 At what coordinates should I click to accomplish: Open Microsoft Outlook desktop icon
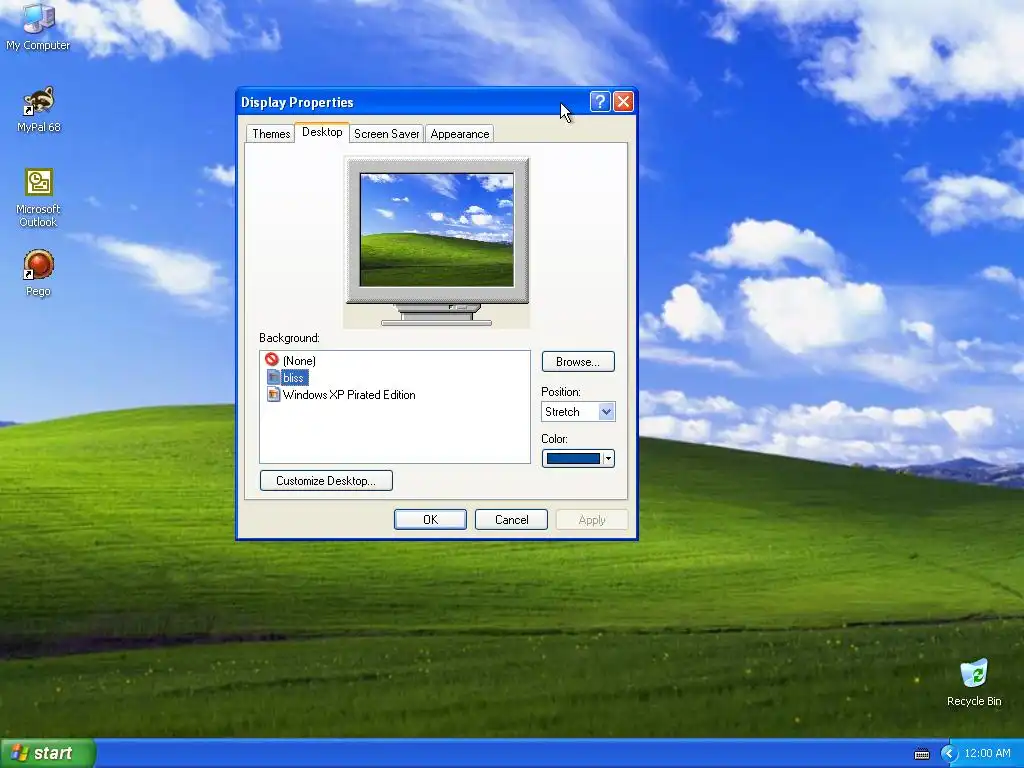[39, 197]
